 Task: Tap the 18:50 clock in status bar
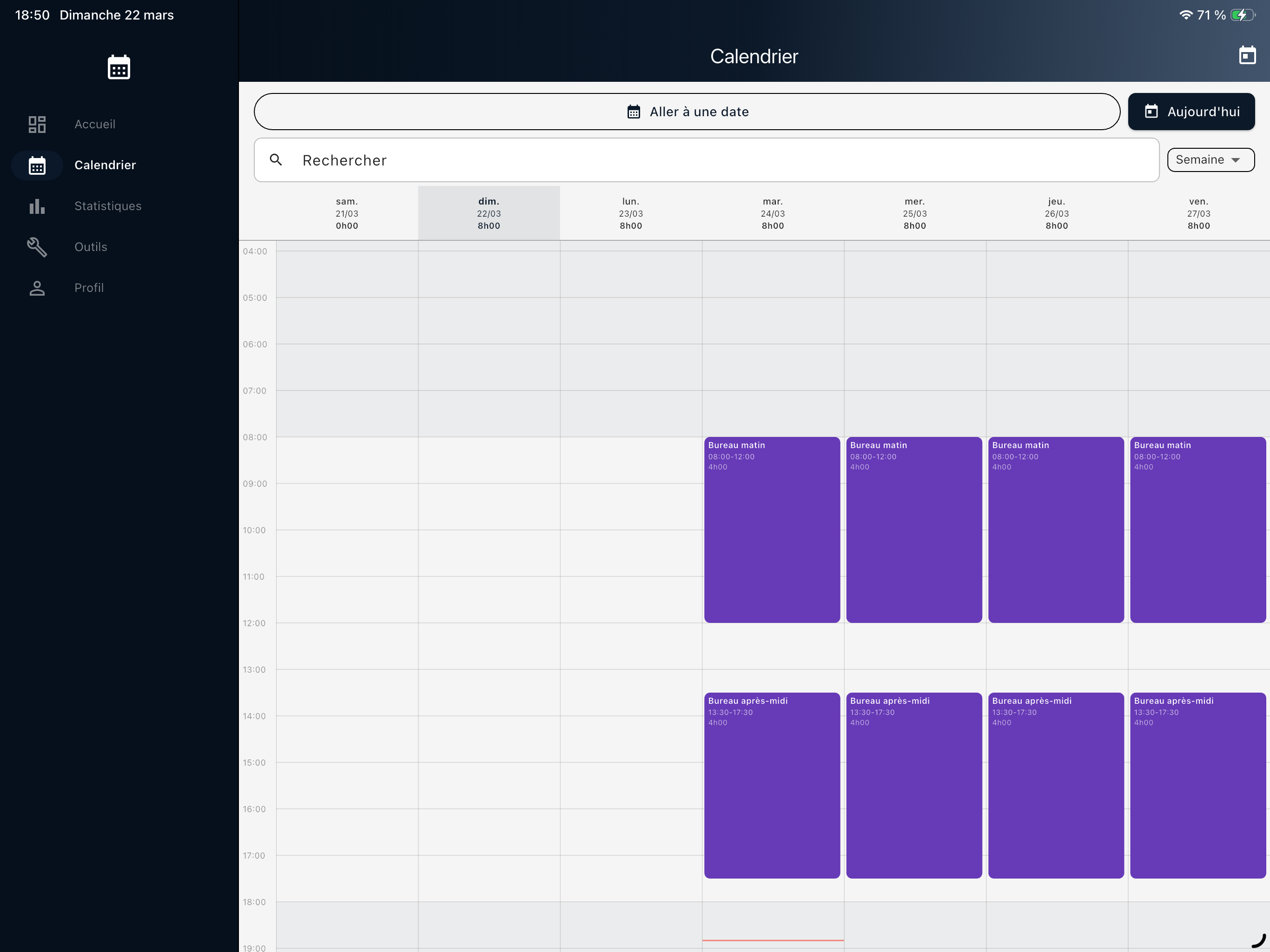click(32, 15)
